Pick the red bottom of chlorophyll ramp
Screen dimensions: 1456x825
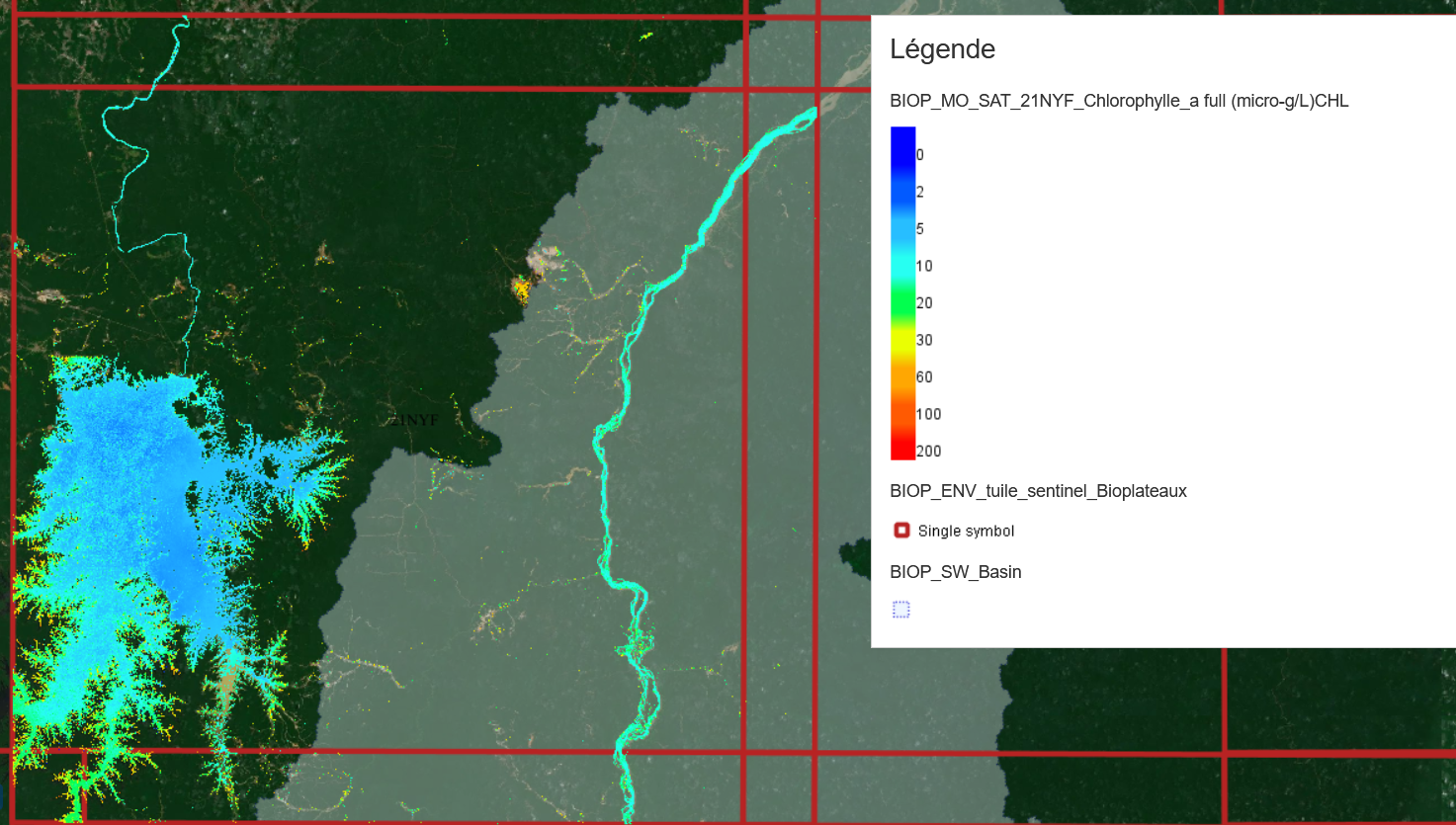point(902,452)
